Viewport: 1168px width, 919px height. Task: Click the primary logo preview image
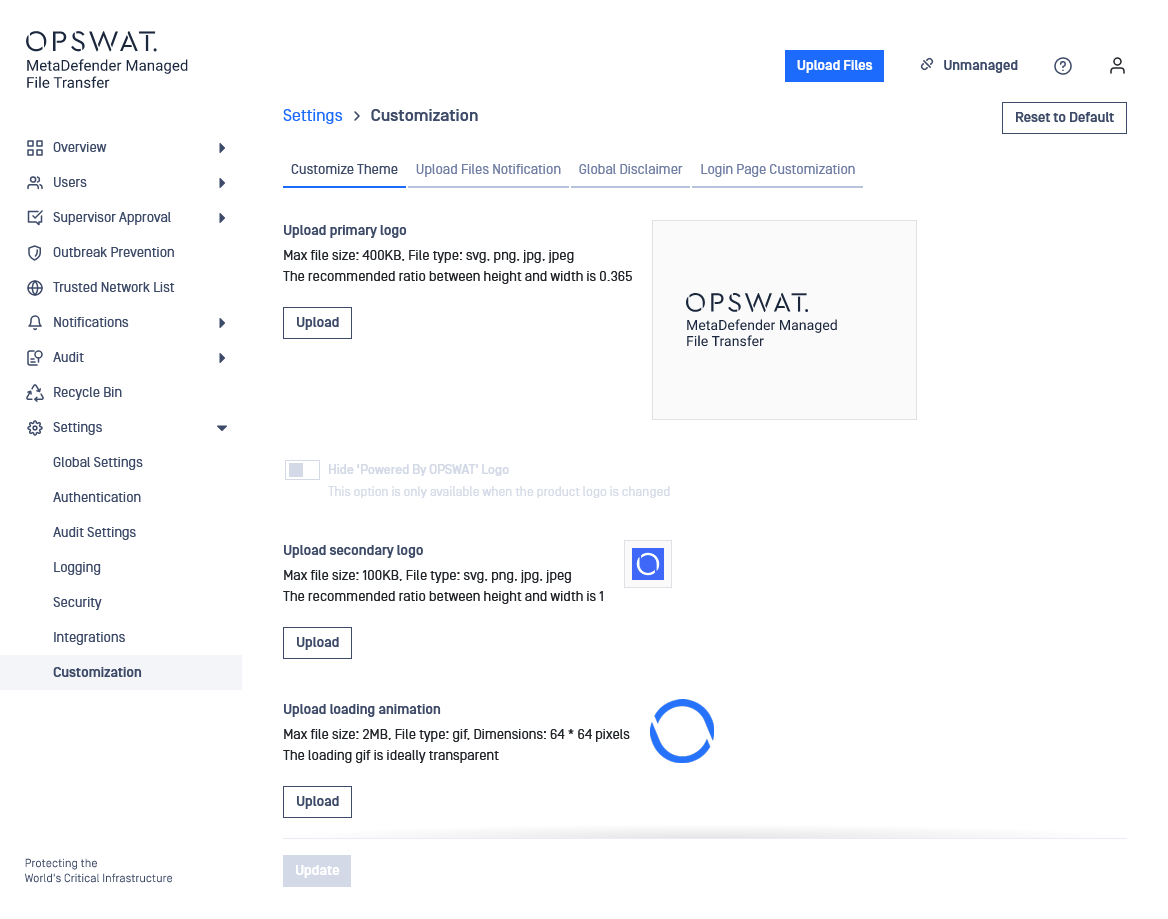pyautogui.click(x=784, y=320)
